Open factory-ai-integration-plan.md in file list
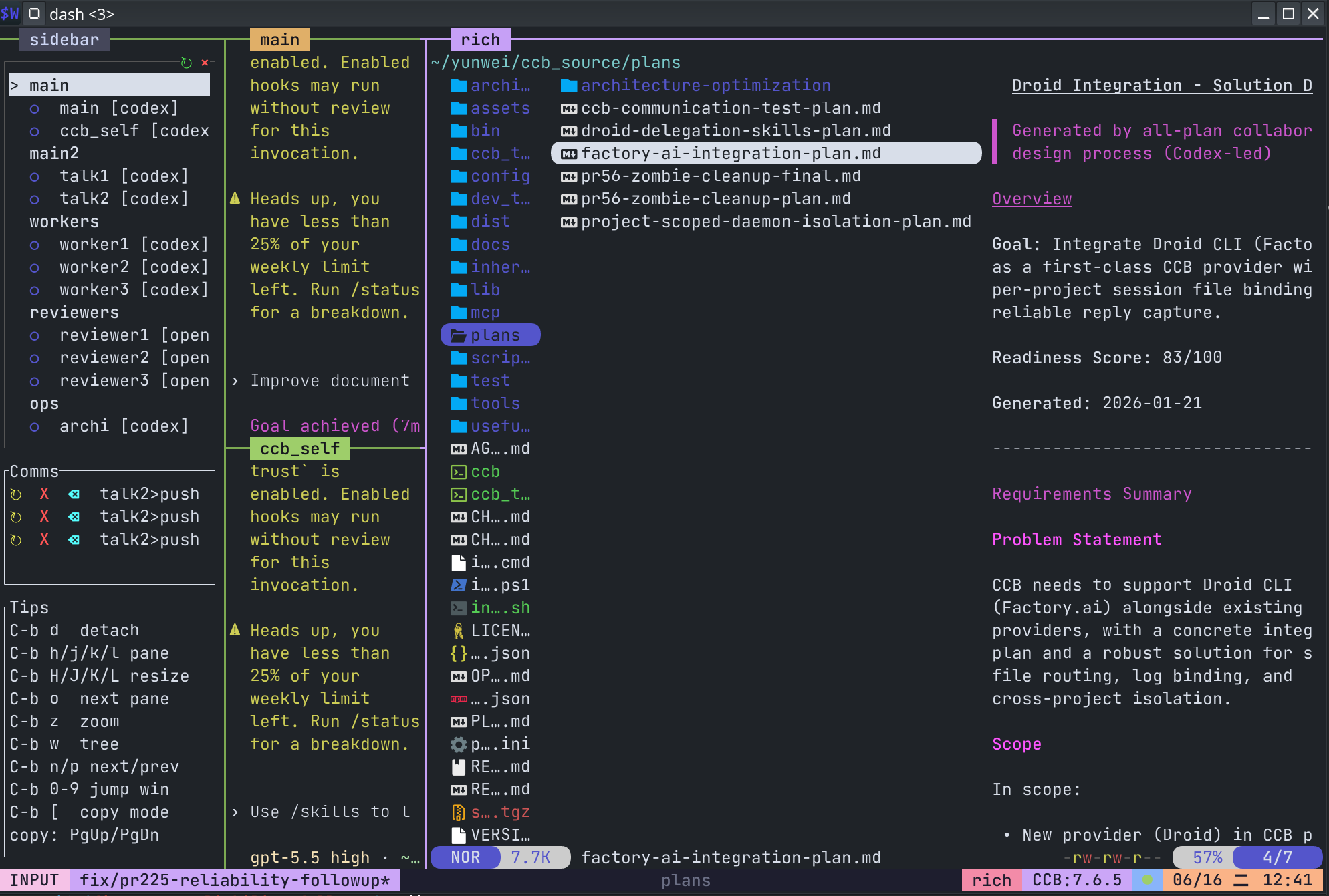1329x896 pixels. (766, 154)
